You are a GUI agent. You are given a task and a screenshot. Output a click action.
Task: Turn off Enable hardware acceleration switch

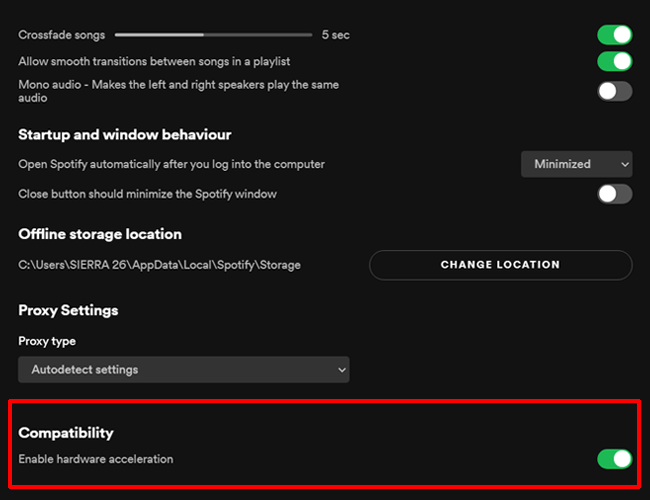pos(614,459)
